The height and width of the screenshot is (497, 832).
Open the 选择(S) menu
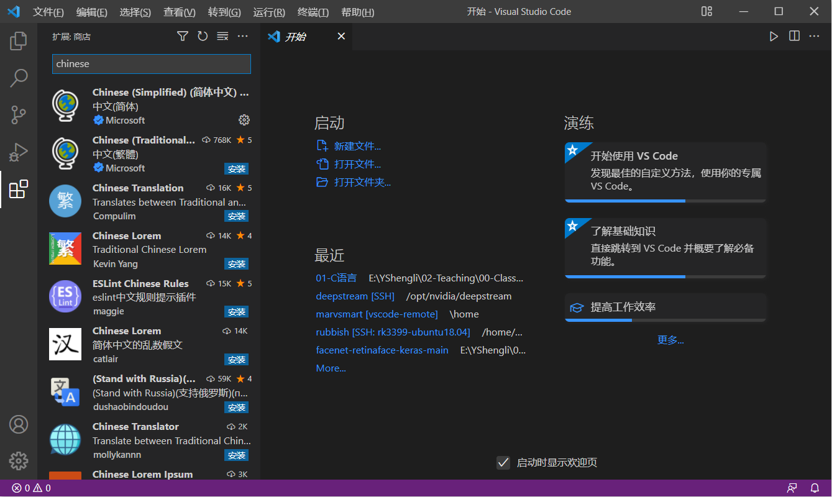point(135,12)
